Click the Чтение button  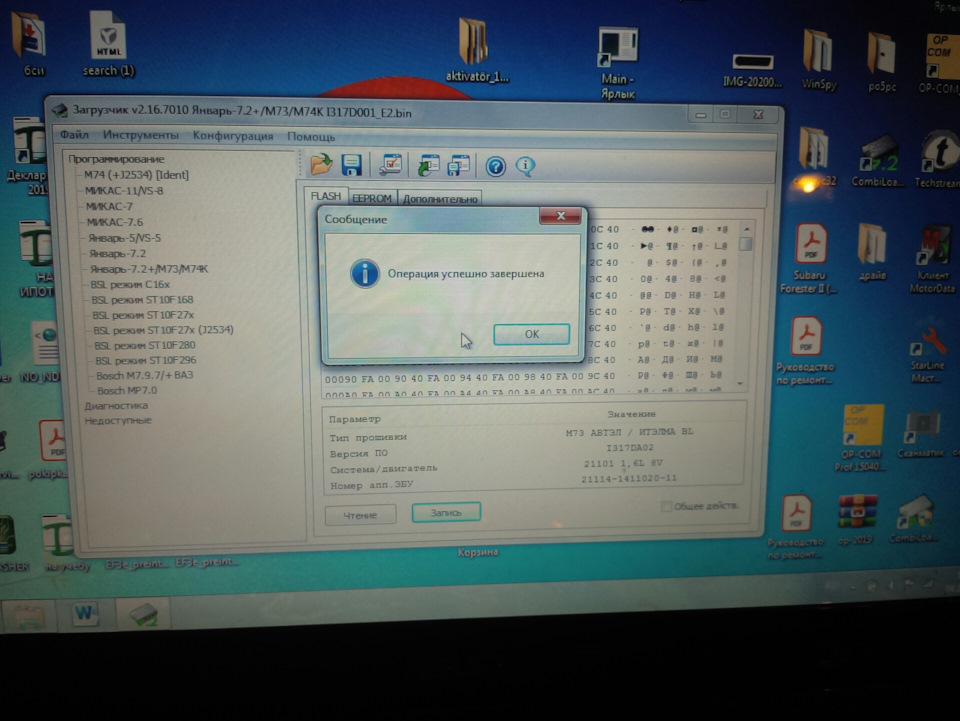pos(360,515)
